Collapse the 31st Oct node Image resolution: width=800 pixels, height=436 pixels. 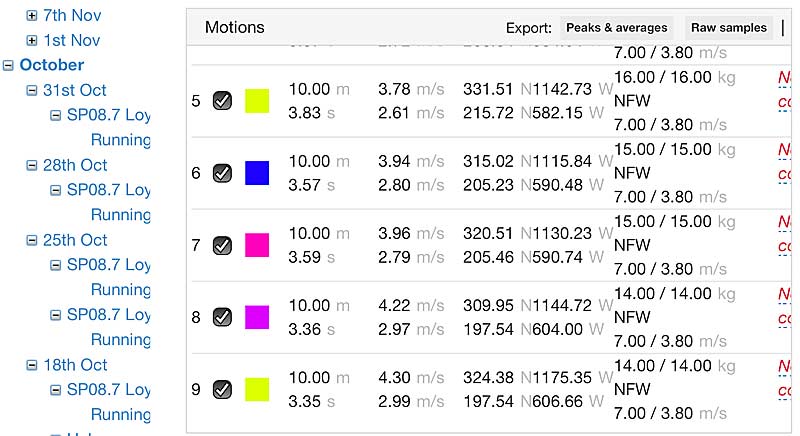(x=32, y=91)
